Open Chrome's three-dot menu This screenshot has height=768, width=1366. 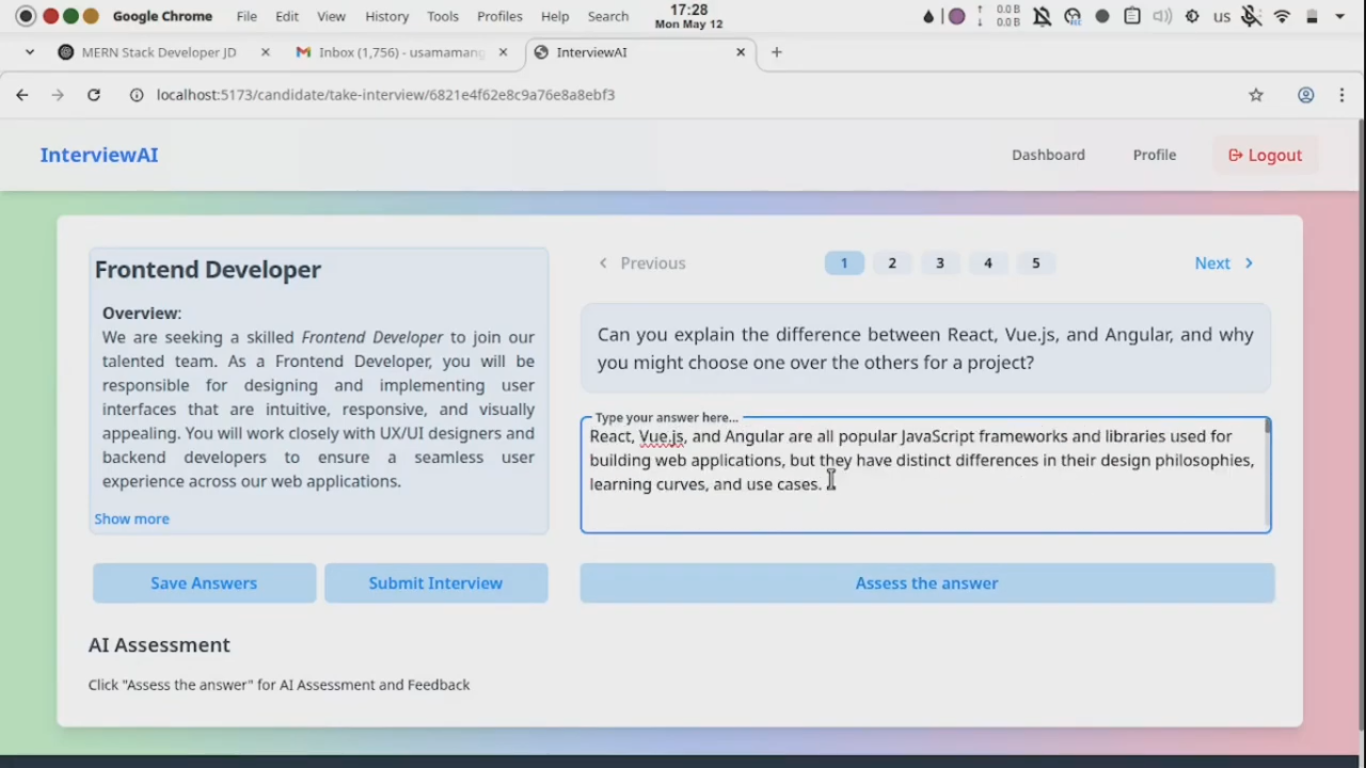(1343, 94)
